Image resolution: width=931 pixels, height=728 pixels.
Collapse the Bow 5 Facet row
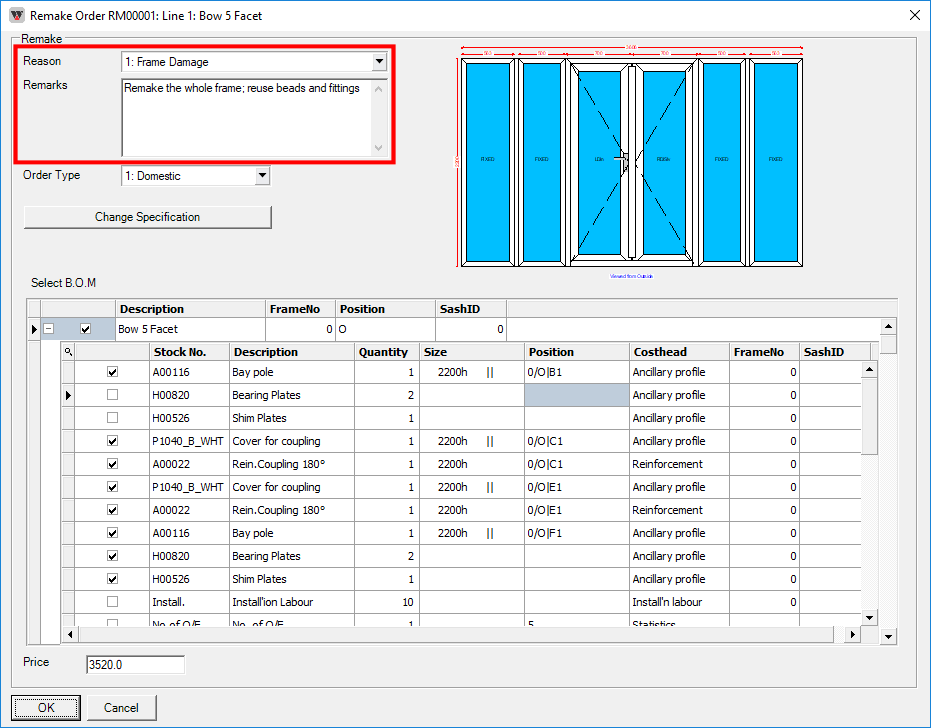pos(48,329)
